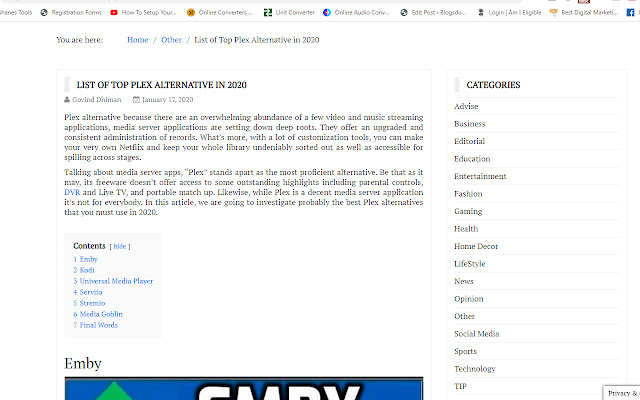The height and width of the screenshot is (400, 640).
Task: Jump to the Emby section in Contents
Action: [88, 259]
